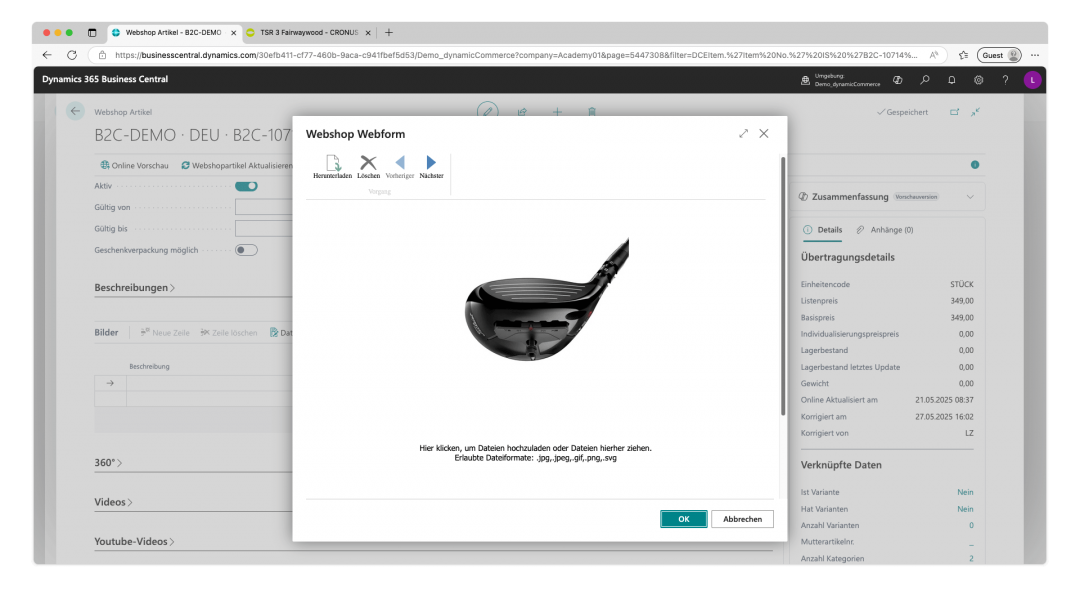Expand the Webshop Webform dialog to full size
The image size is (1080, 608).
tap(743, 134)
